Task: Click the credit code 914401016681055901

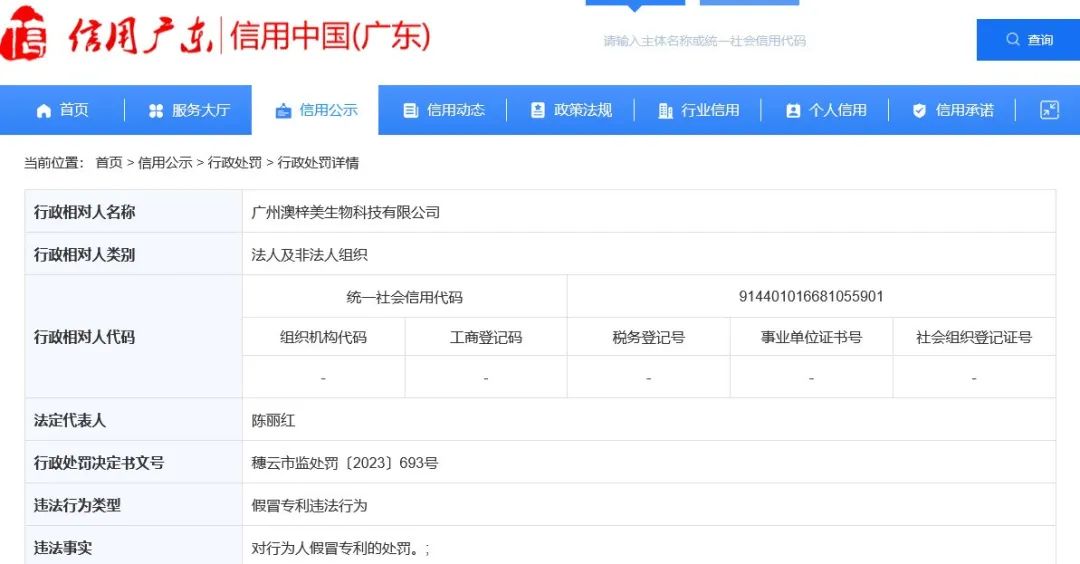Action: [811, 297]
